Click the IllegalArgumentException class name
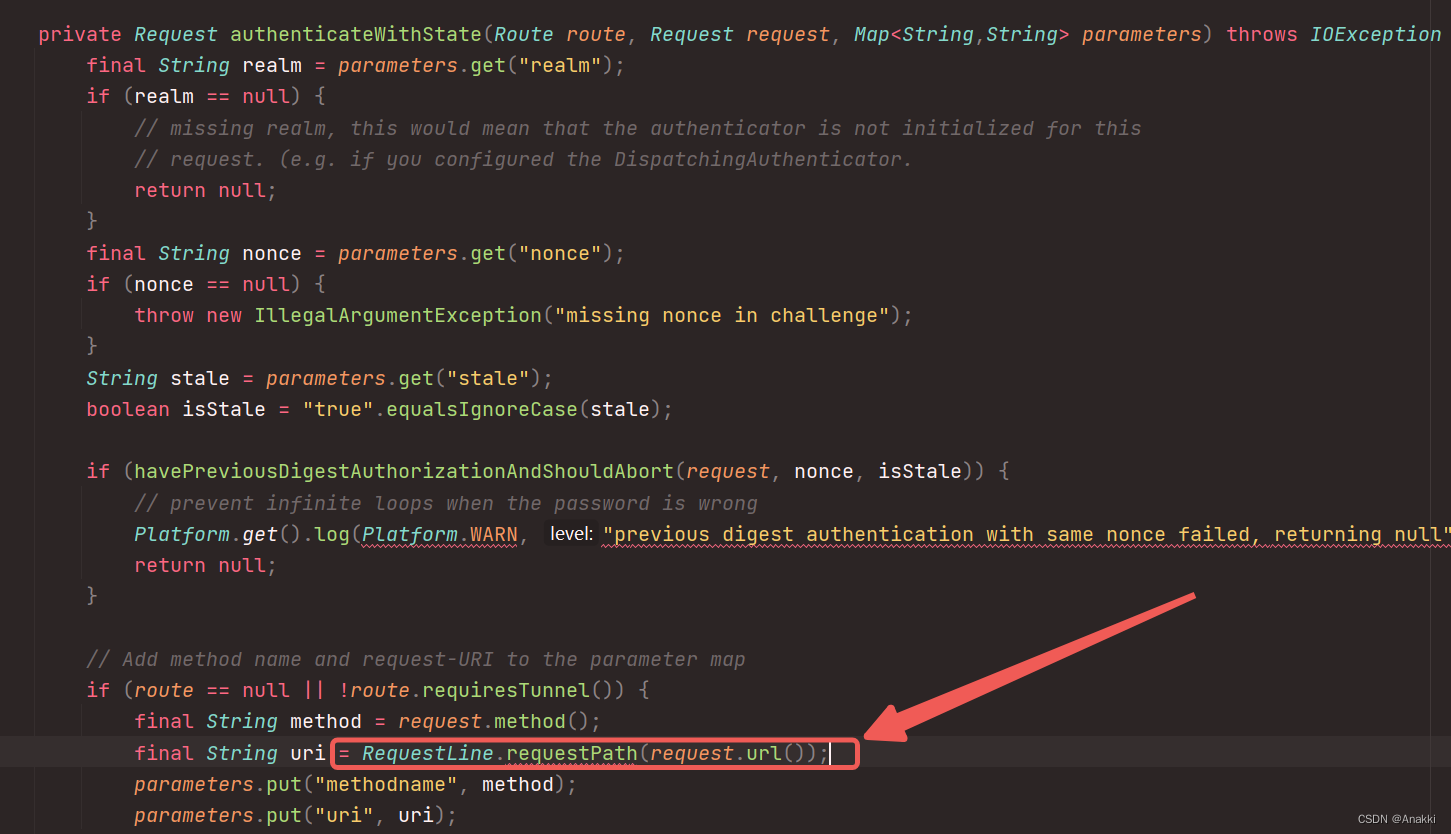This screenshot has width=1451, height=834. coord(397,314)
